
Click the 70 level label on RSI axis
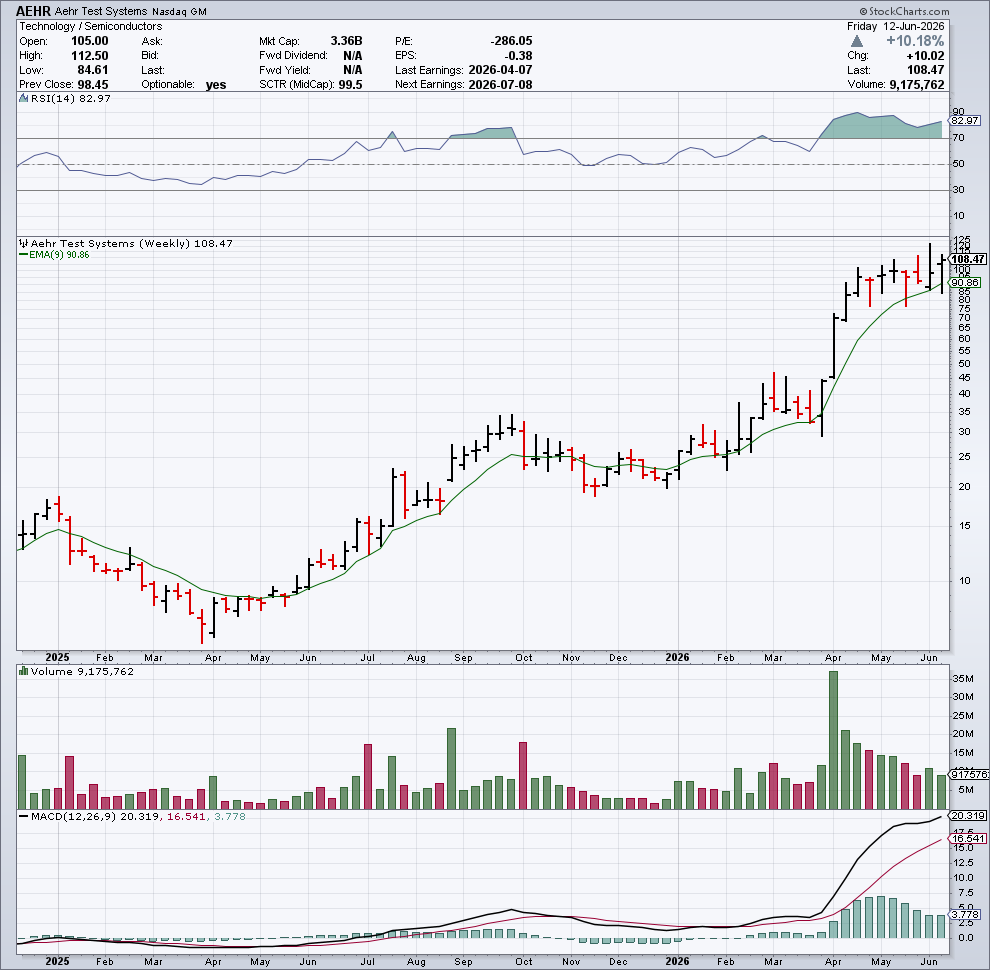click(x=958, y=138)
